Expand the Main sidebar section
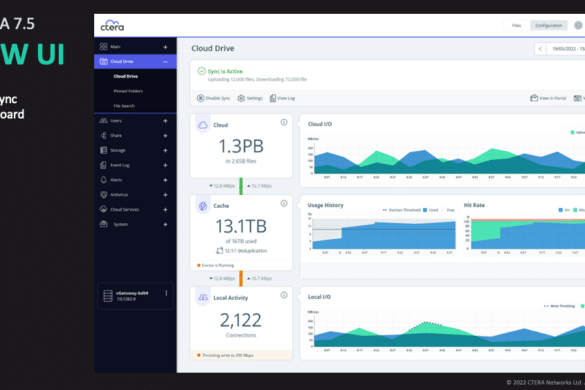585x390 pixels. coord(165,47)
